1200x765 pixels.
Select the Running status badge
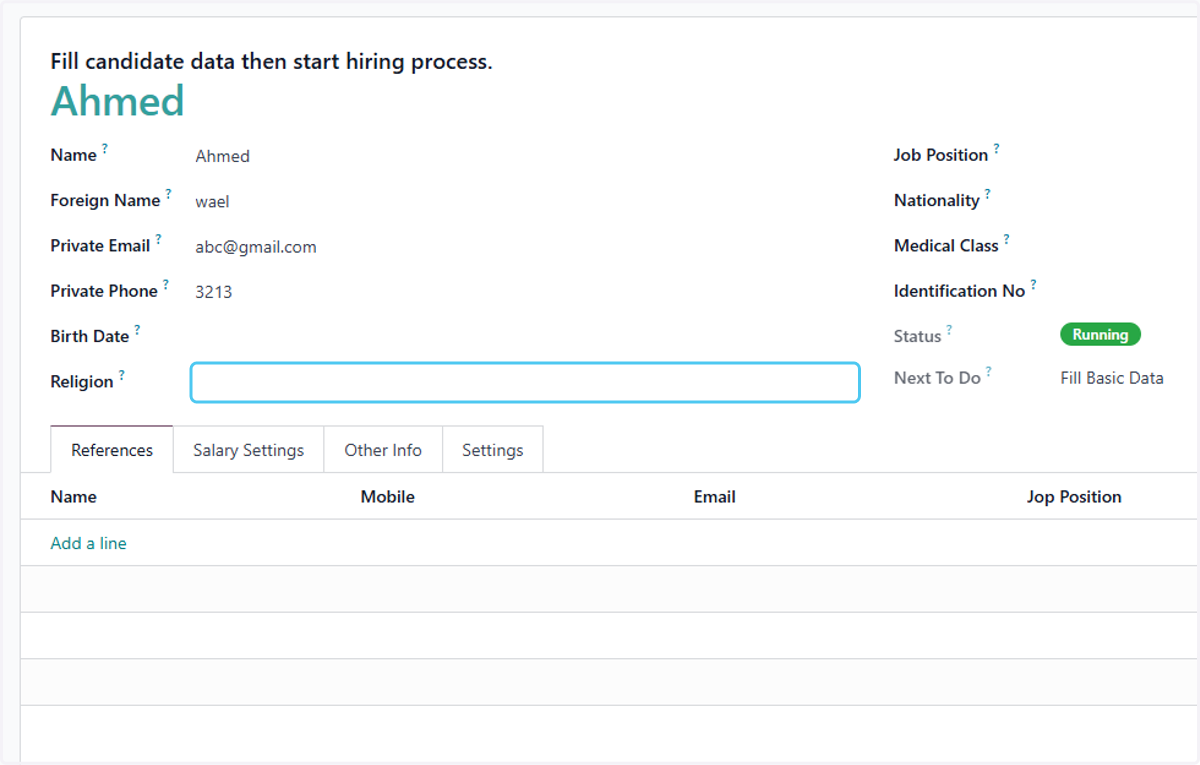[x=1100, y=335]
